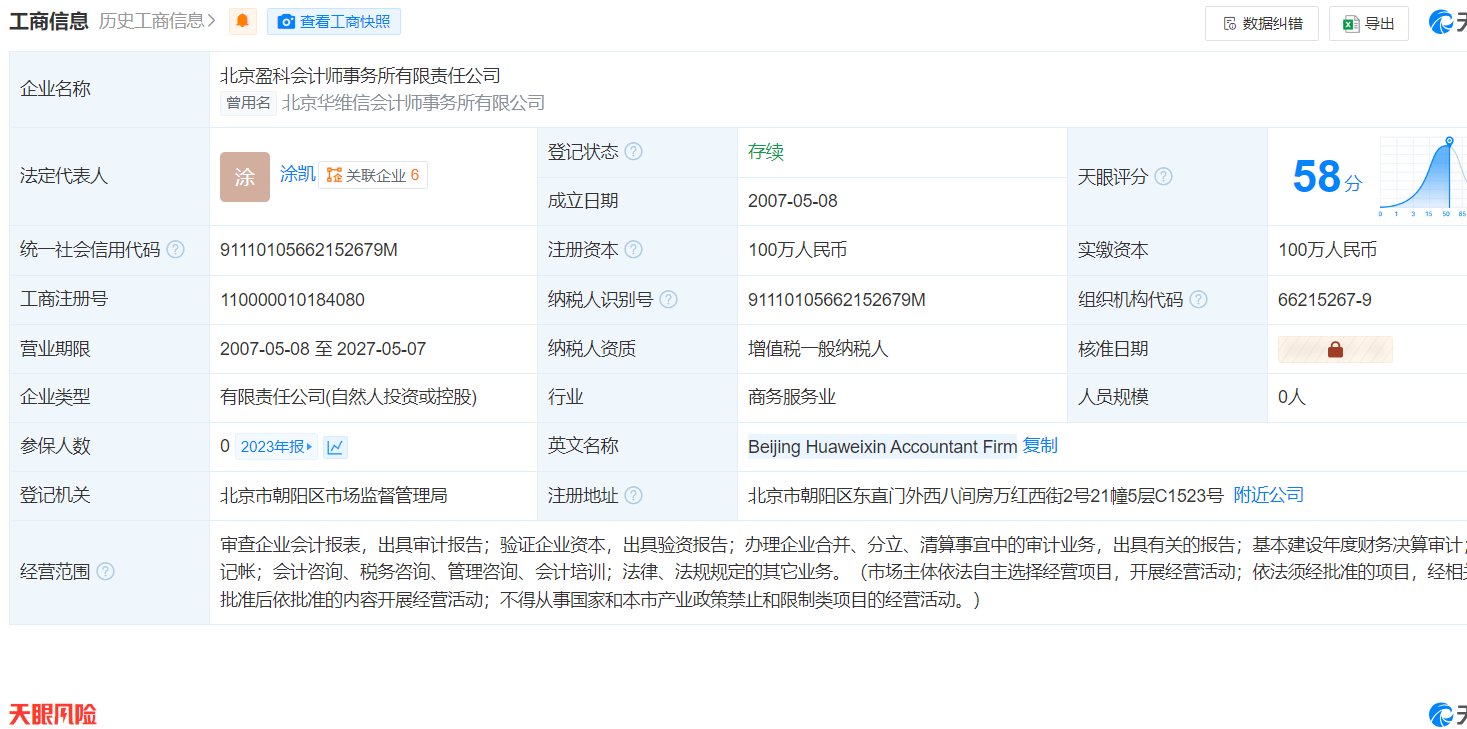Image resolution: width=1467 pixels, height=729 pixels.
Task: Click help icon next to 登记状态
Action: [x=634, y=152]
